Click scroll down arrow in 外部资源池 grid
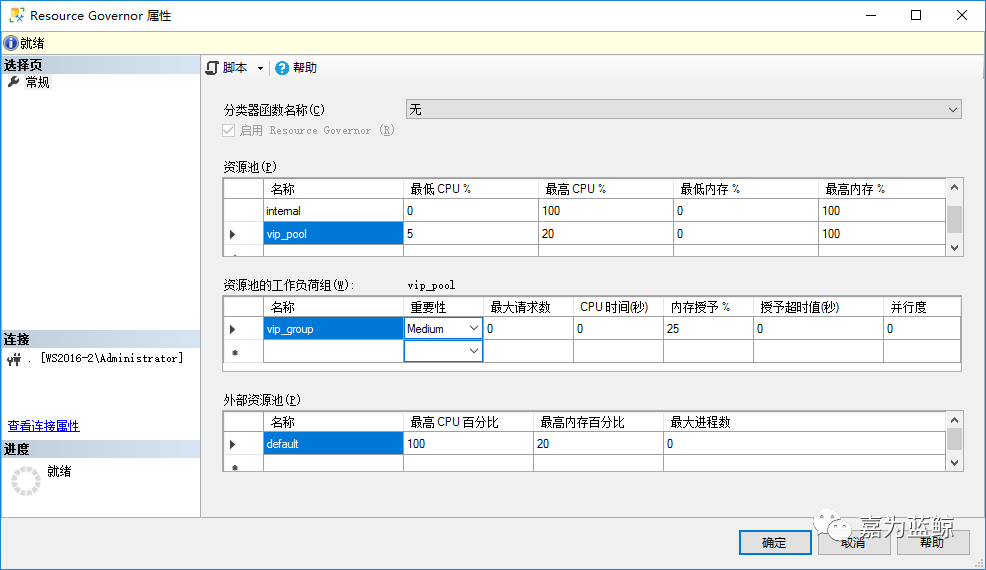This screenshot has height=570, width=986. [955, 463]
